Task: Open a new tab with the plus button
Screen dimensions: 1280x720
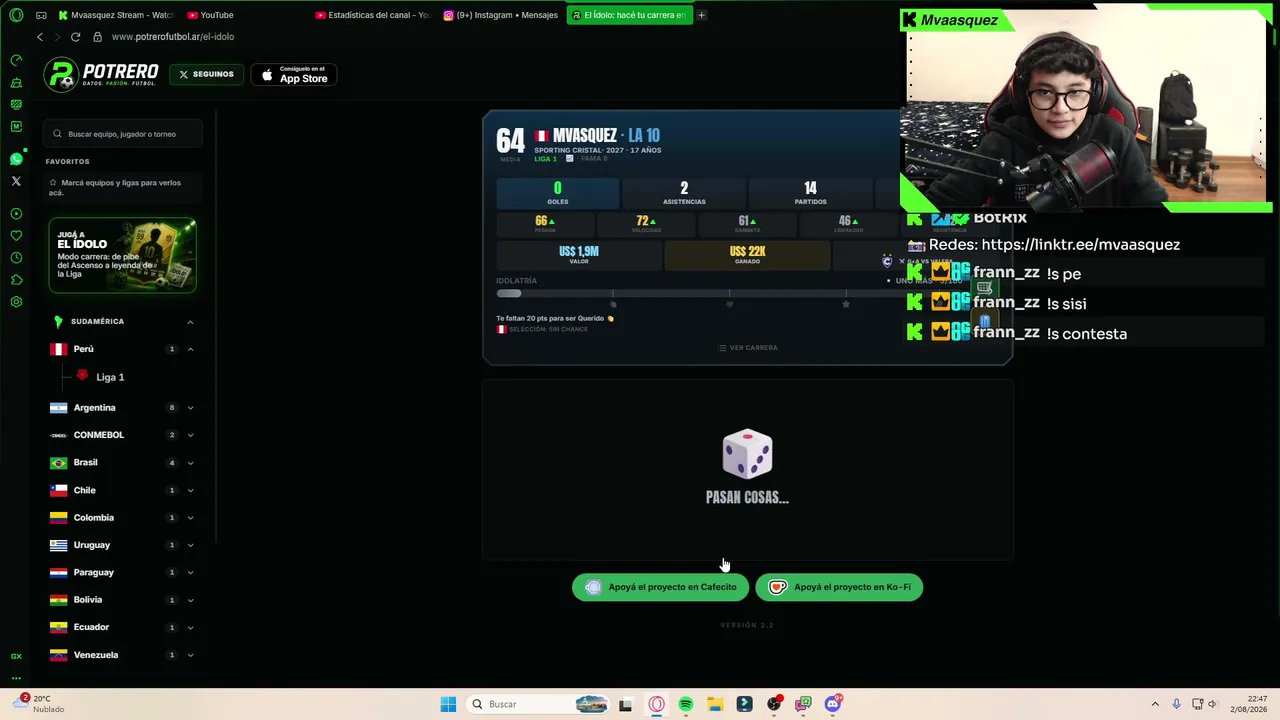Action: (701, 15)
